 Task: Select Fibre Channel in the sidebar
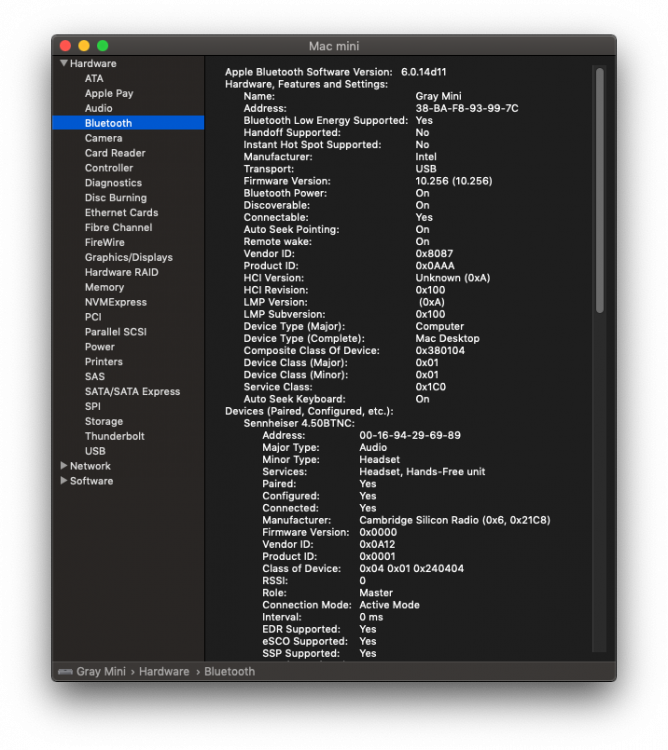[119, 227]
